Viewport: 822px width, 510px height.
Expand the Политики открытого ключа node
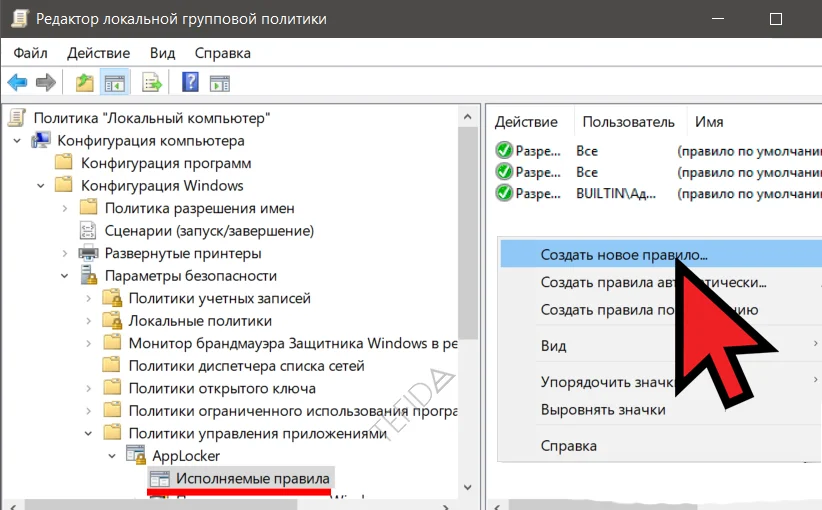pyautogui.click(x=89, y=388)
